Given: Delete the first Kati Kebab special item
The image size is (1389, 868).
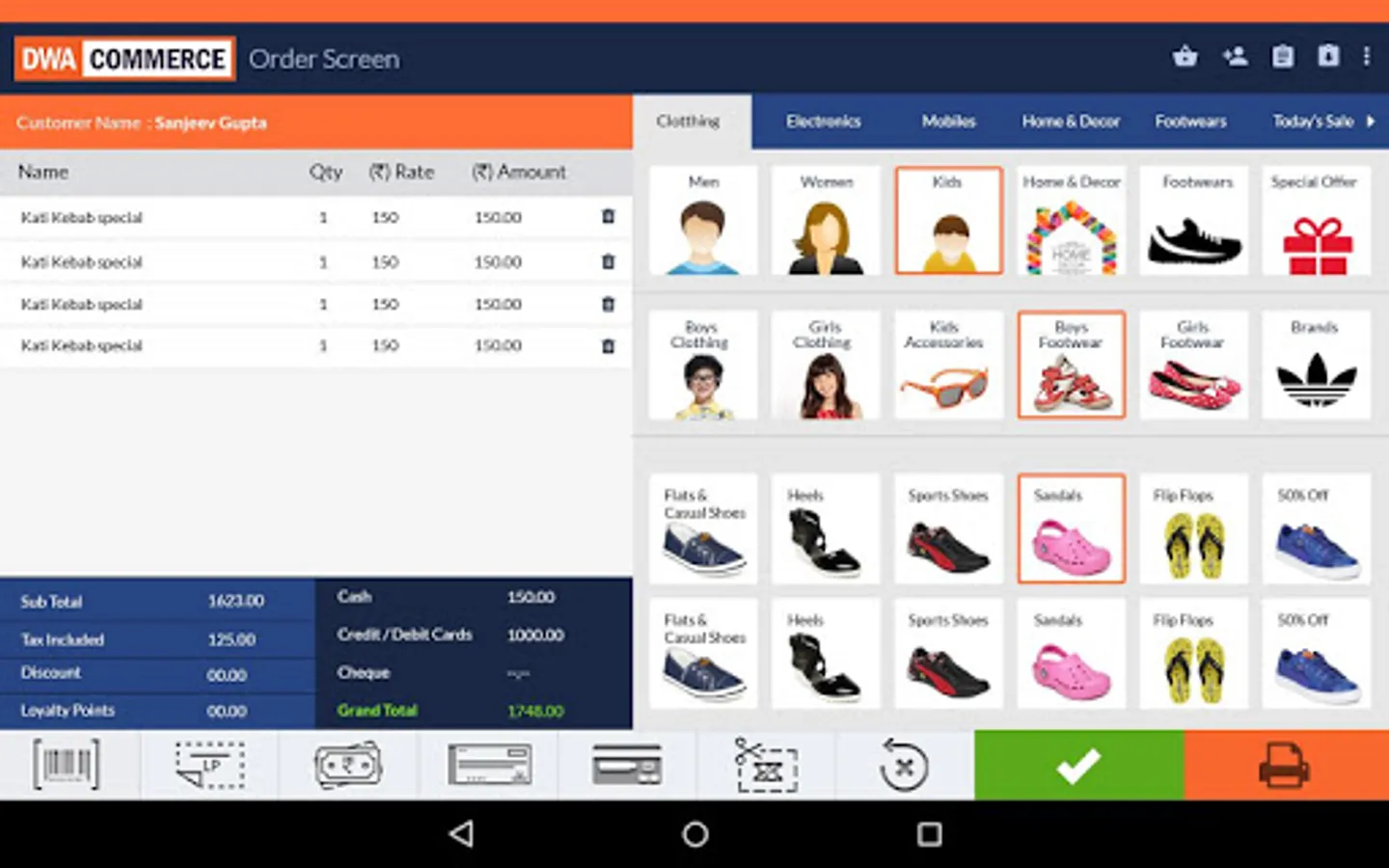Looking at the screenshot, I should (x=607, y=217).
